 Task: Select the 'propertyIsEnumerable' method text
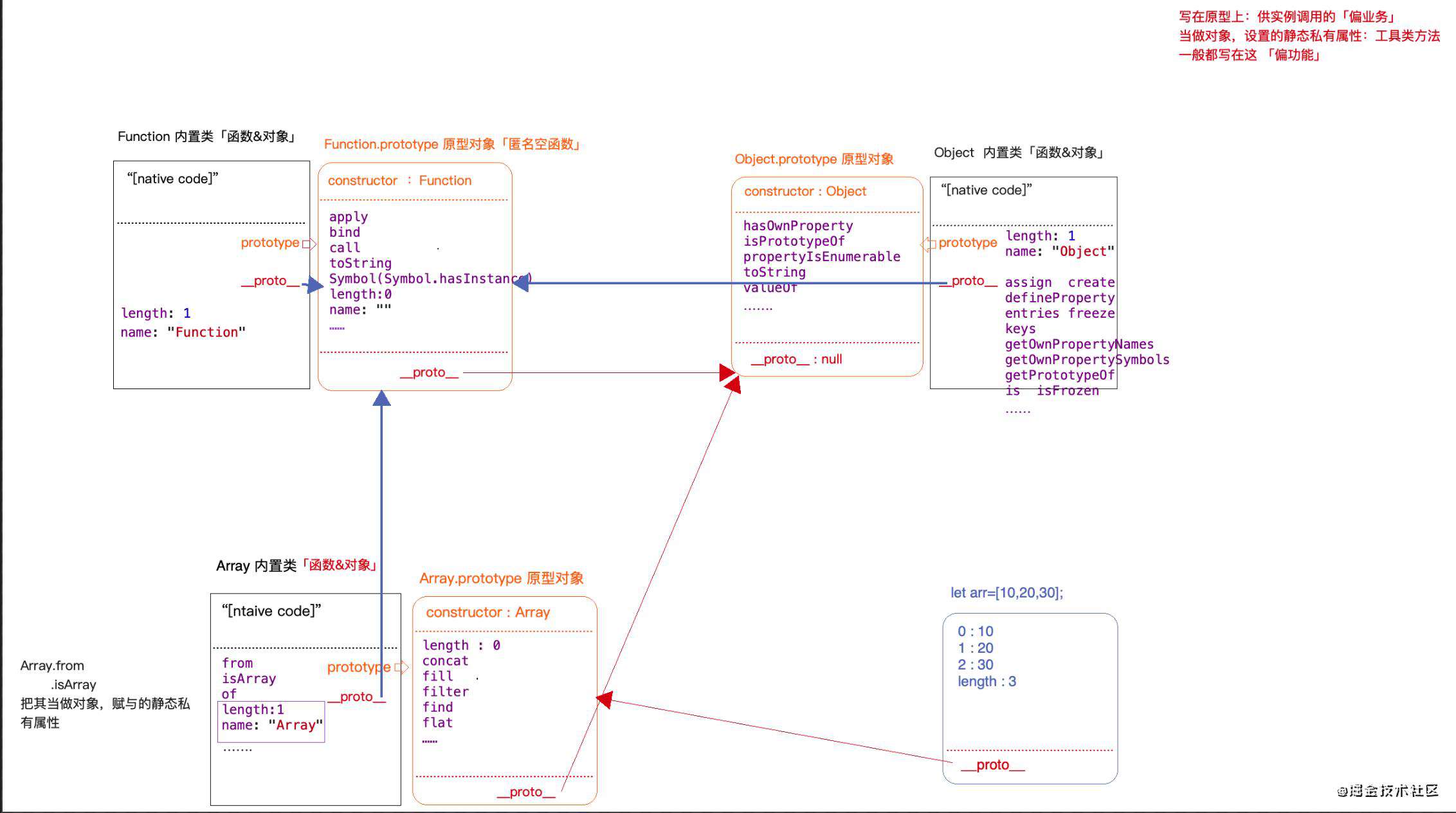coord(822,257)
